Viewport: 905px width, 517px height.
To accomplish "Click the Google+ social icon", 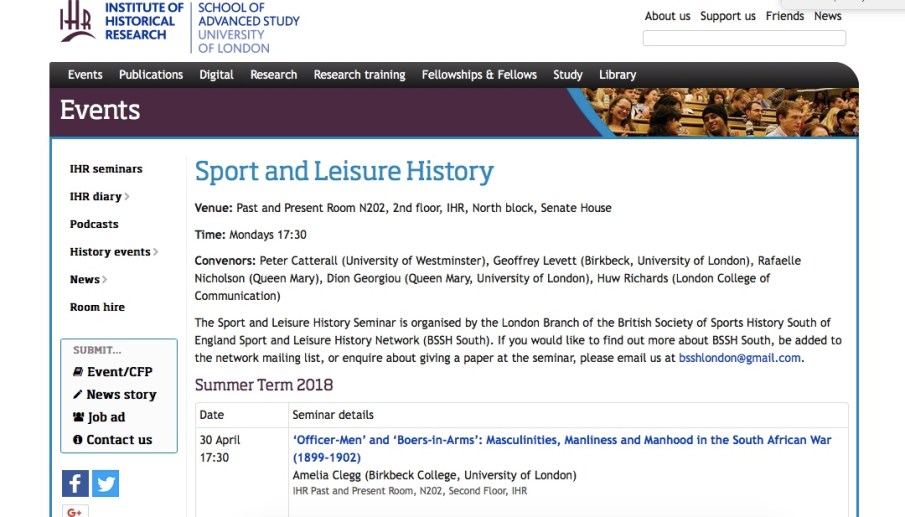I will [x=75, y=511].
